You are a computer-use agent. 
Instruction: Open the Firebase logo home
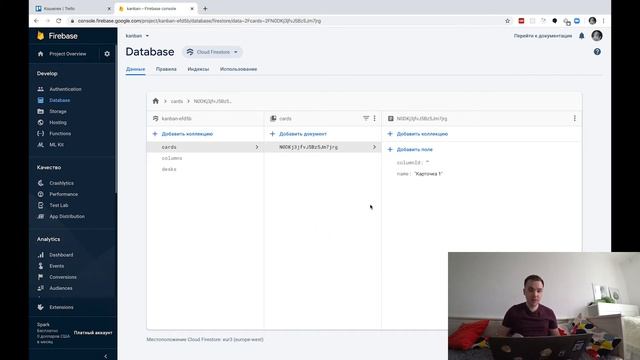[57, 36]
